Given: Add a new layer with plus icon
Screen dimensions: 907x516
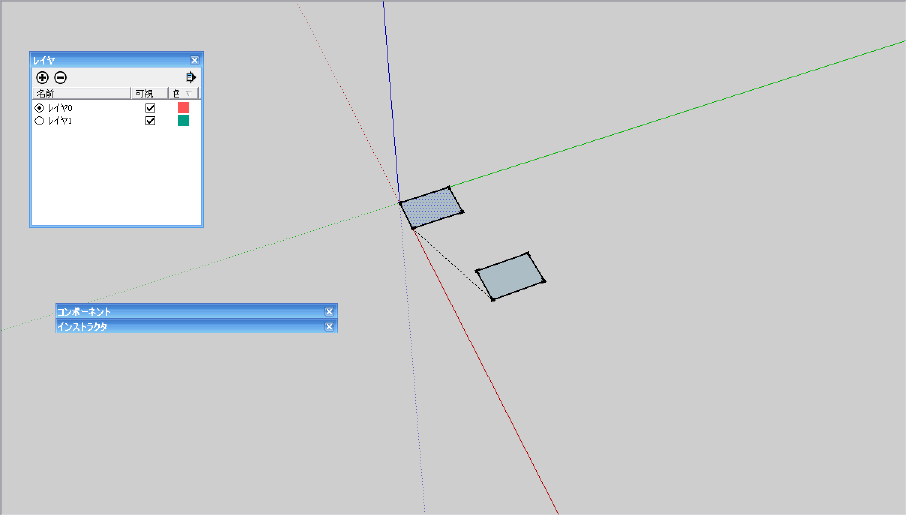Looking at the screenshot, I should point(42,78).
